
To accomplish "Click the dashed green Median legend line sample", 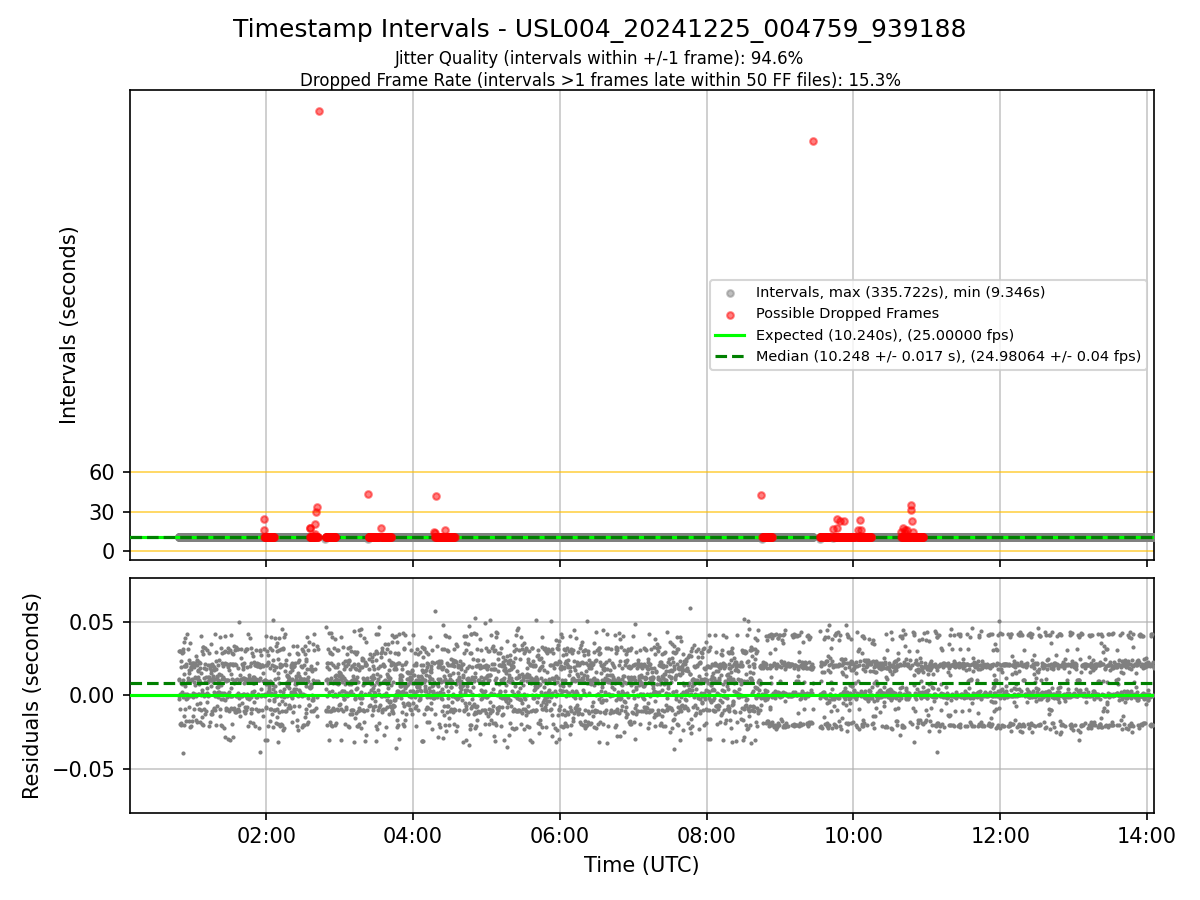I will [731, 356].
